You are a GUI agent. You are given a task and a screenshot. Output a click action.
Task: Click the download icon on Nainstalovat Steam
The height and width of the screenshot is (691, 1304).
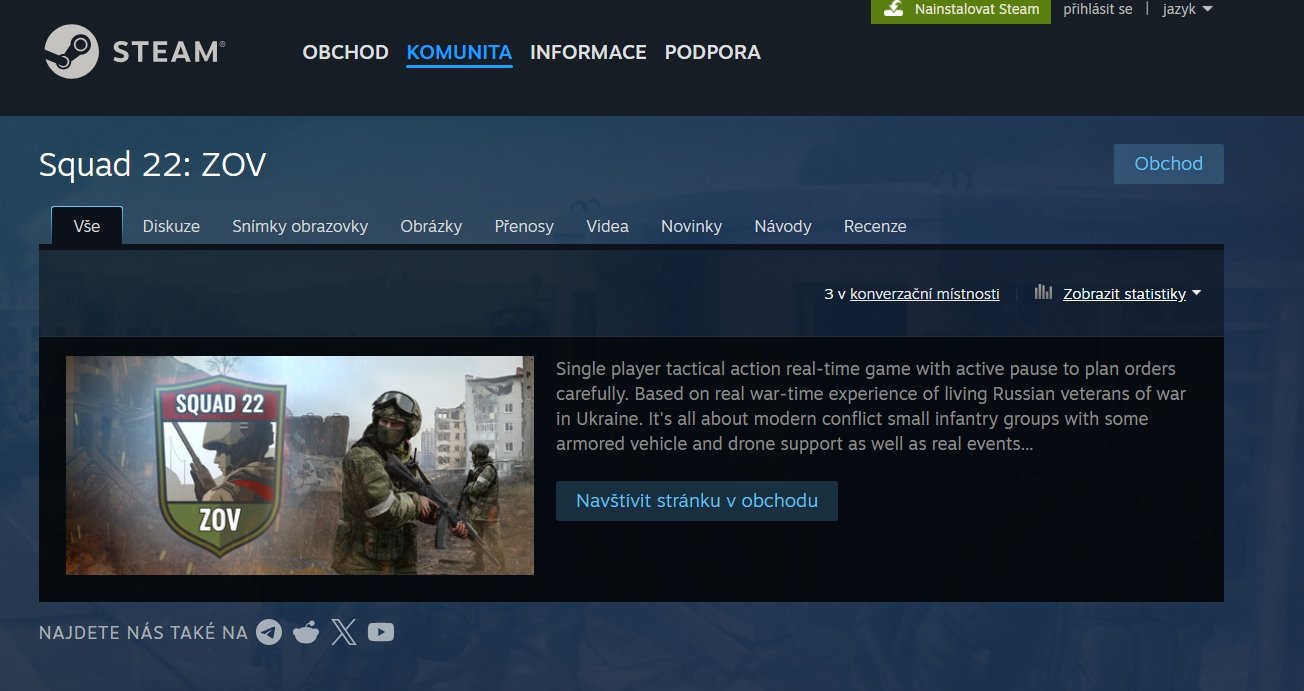point(893,9)
